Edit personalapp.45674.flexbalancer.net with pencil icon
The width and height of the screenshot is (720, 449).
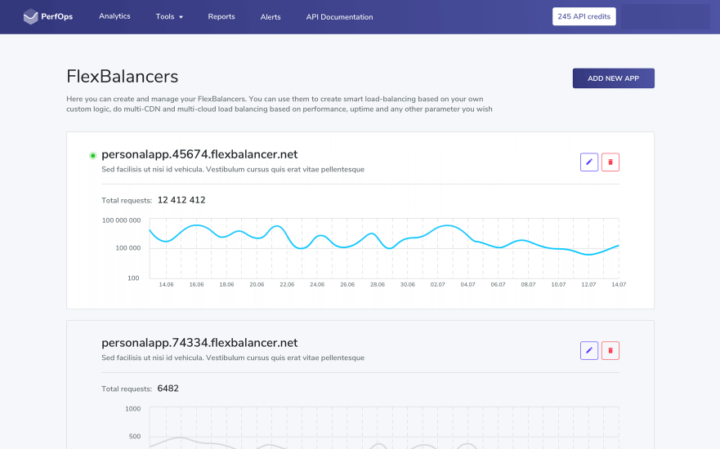point(589,162)
